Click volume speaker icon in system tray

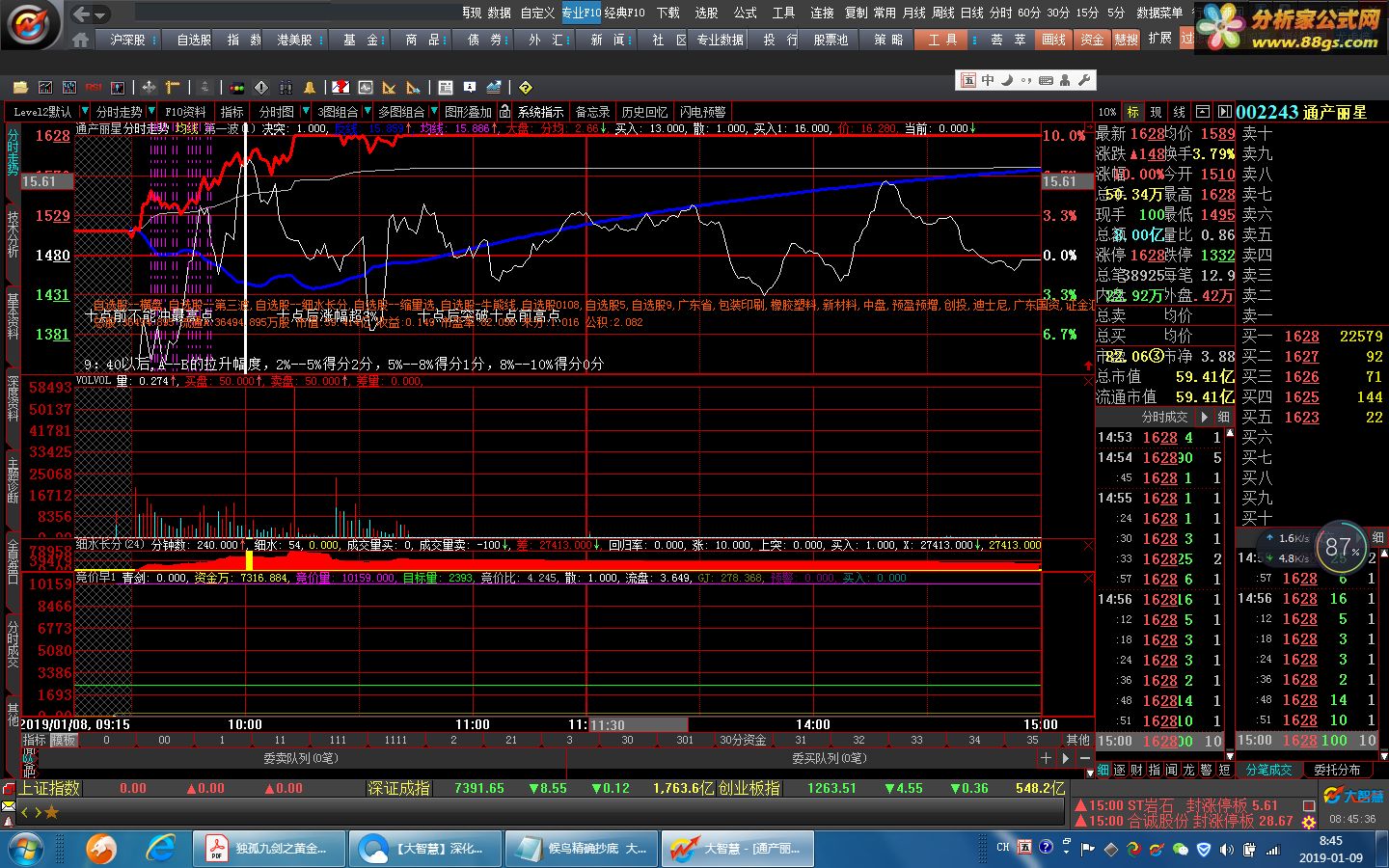(1226, 849)
